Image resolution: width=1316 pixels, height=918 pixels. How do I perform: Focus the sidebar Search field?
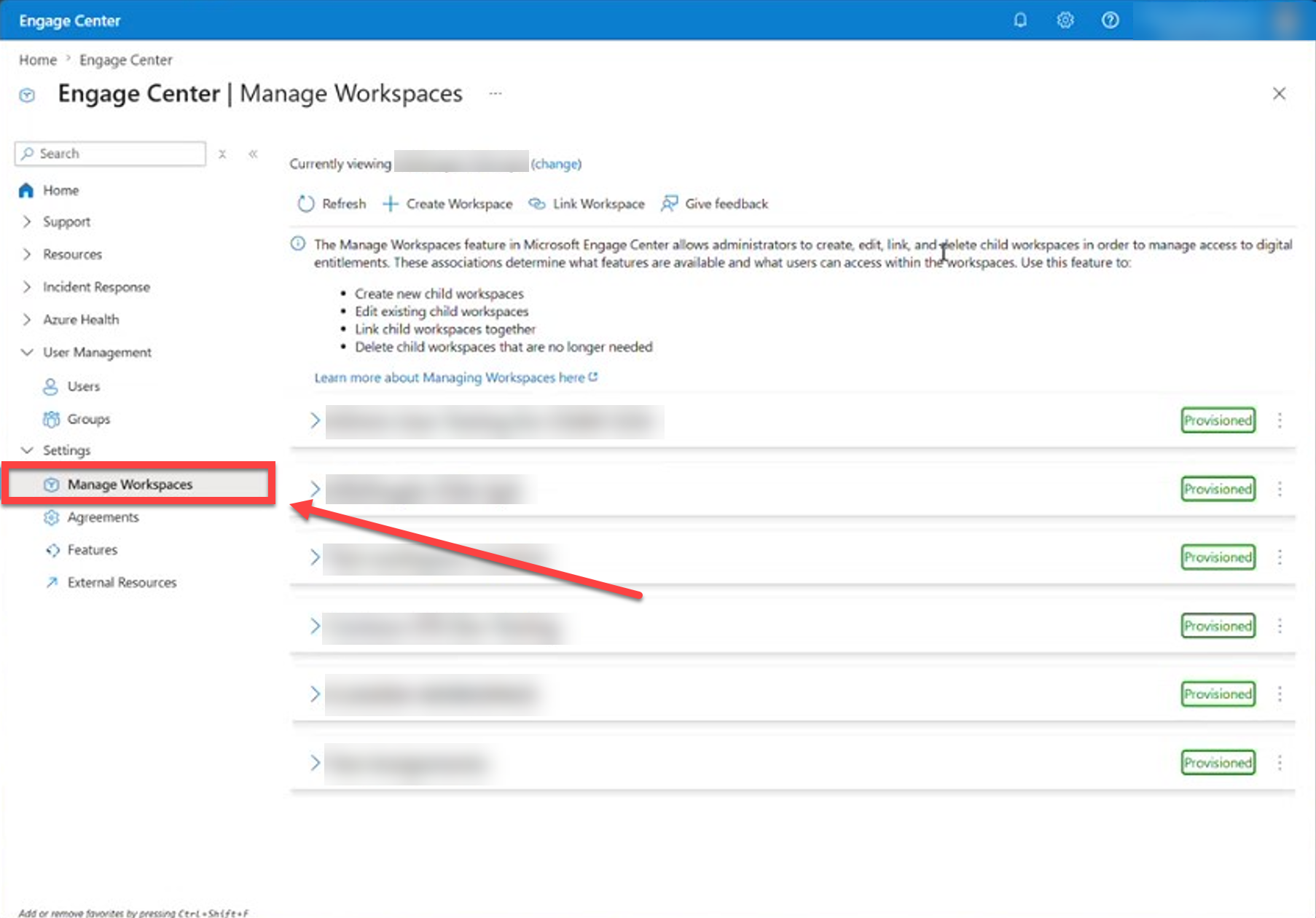pos(110,154)
